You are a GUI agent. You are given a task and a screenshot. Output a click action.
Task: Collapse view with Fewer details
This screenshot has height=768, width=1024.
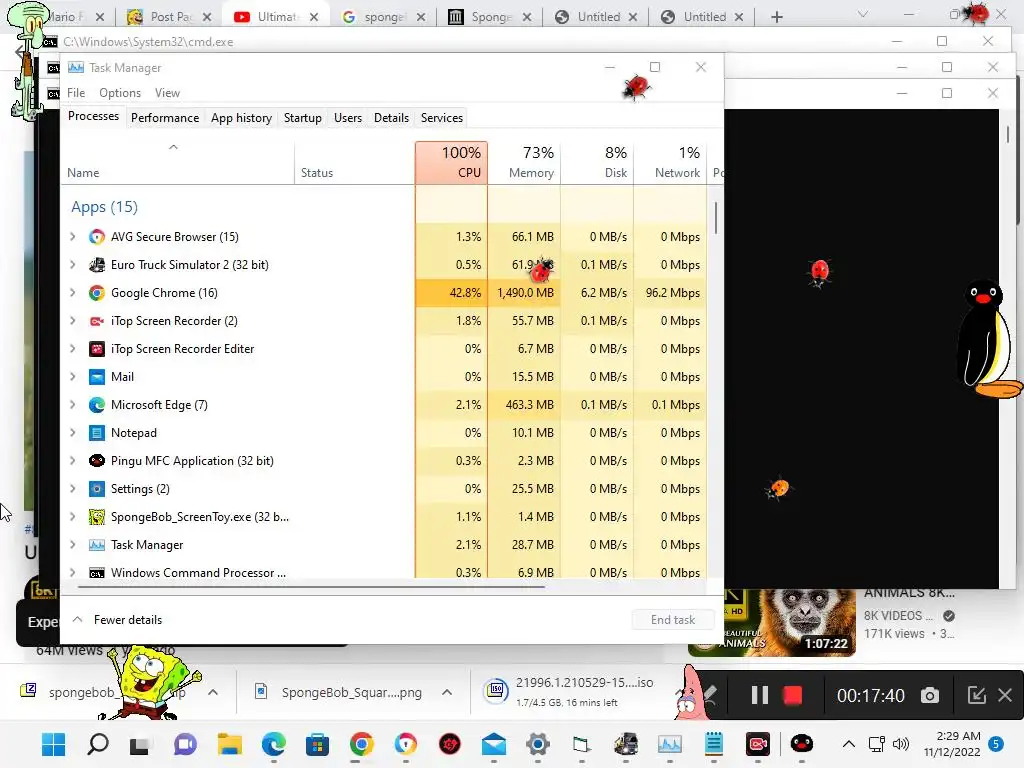click(118, 620)
